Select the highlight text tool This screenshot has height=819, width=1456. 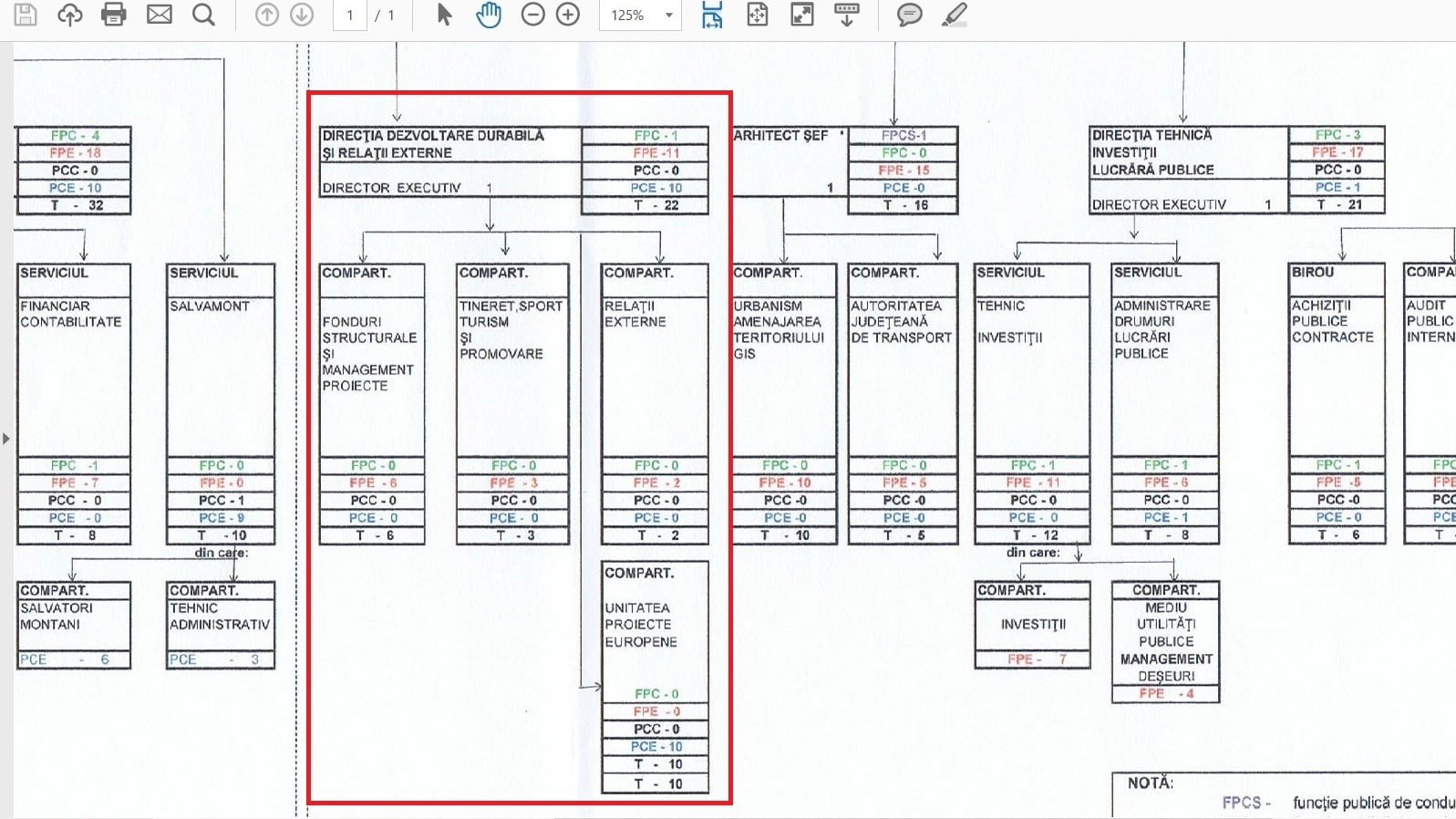[954, 15]
